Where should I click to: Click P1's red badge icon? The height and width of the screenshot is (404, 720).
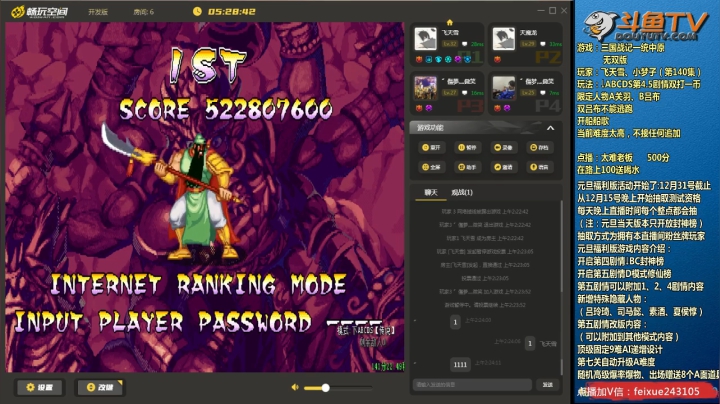click(x=419, y=59)
